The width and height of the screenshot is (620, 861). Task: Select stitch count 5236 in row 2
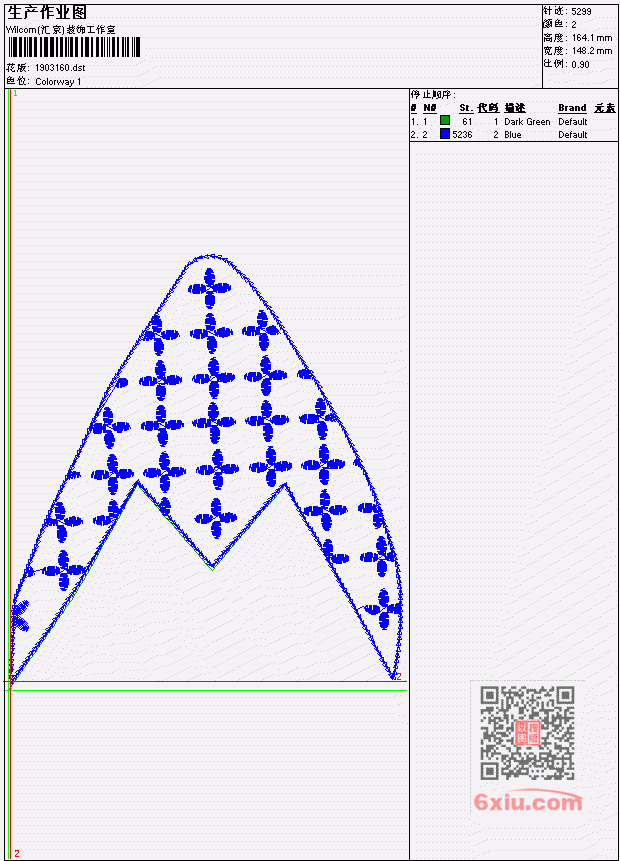tap(462, 135)
